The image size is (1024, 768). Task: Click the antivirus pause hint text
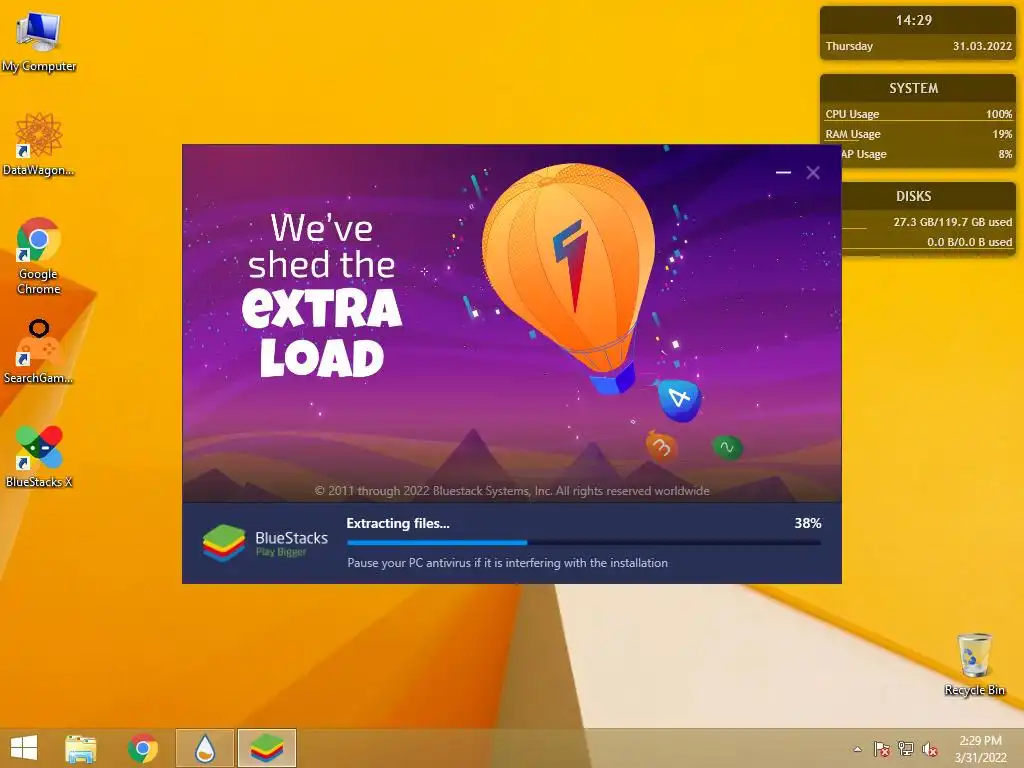click(507, 562)
